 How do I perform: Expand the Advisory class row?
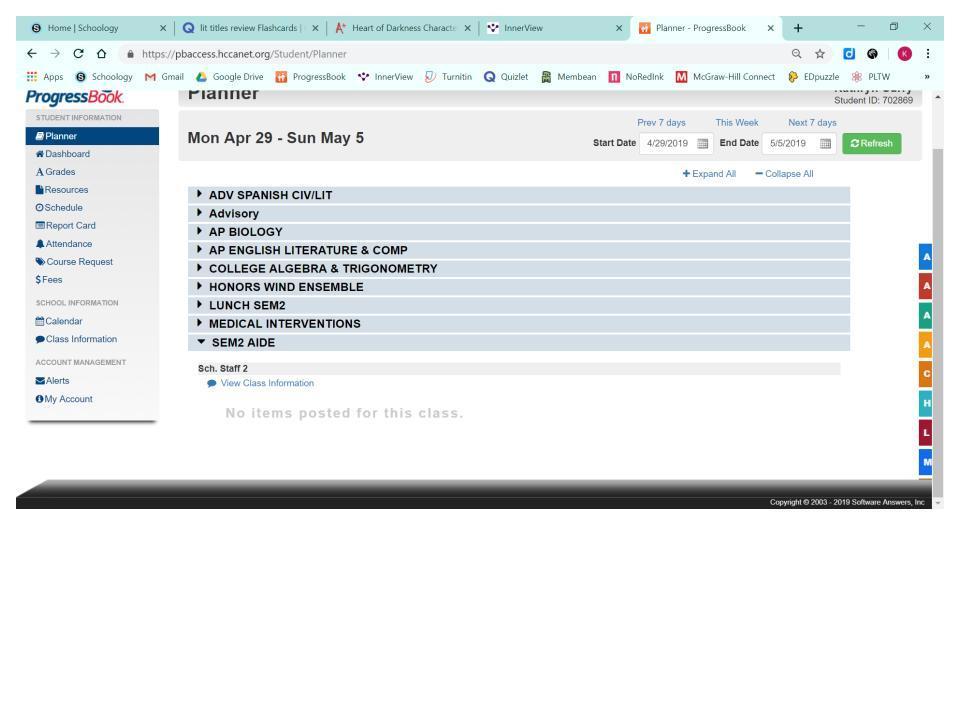[x=519, y=214]
